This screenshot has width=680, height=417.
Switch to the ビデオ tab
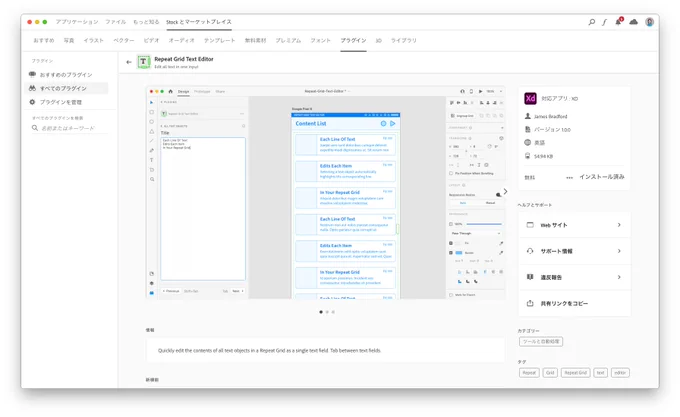[x=151, y=40]
